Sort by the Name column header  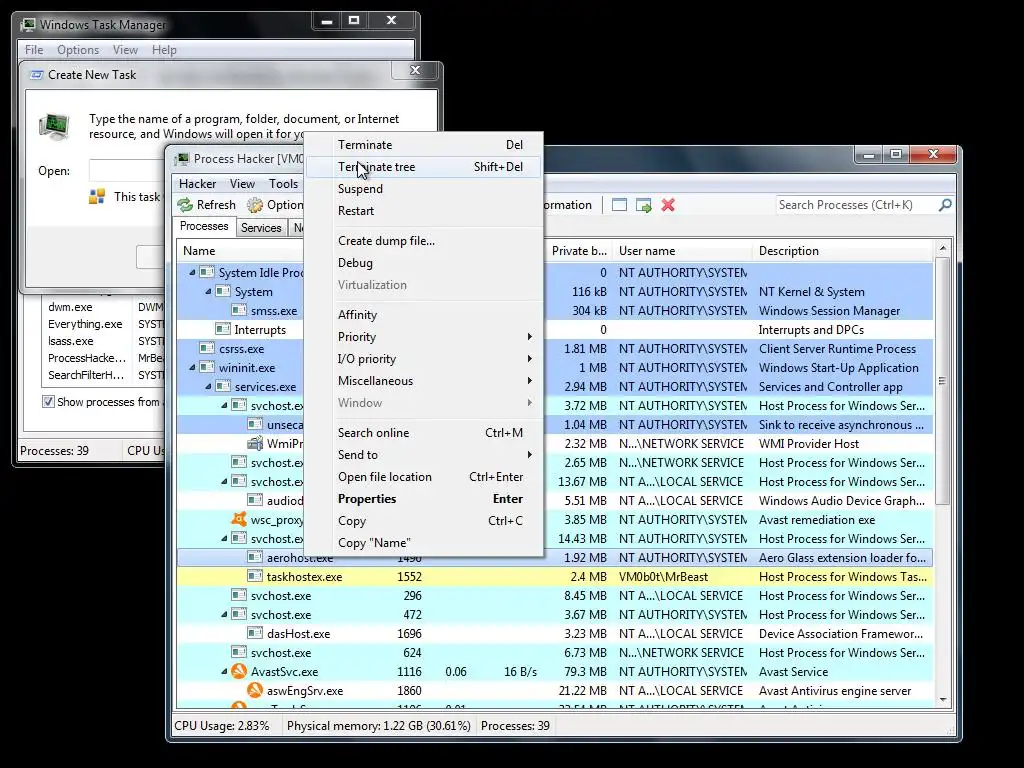pyautogui.click(x=199, y=251)
